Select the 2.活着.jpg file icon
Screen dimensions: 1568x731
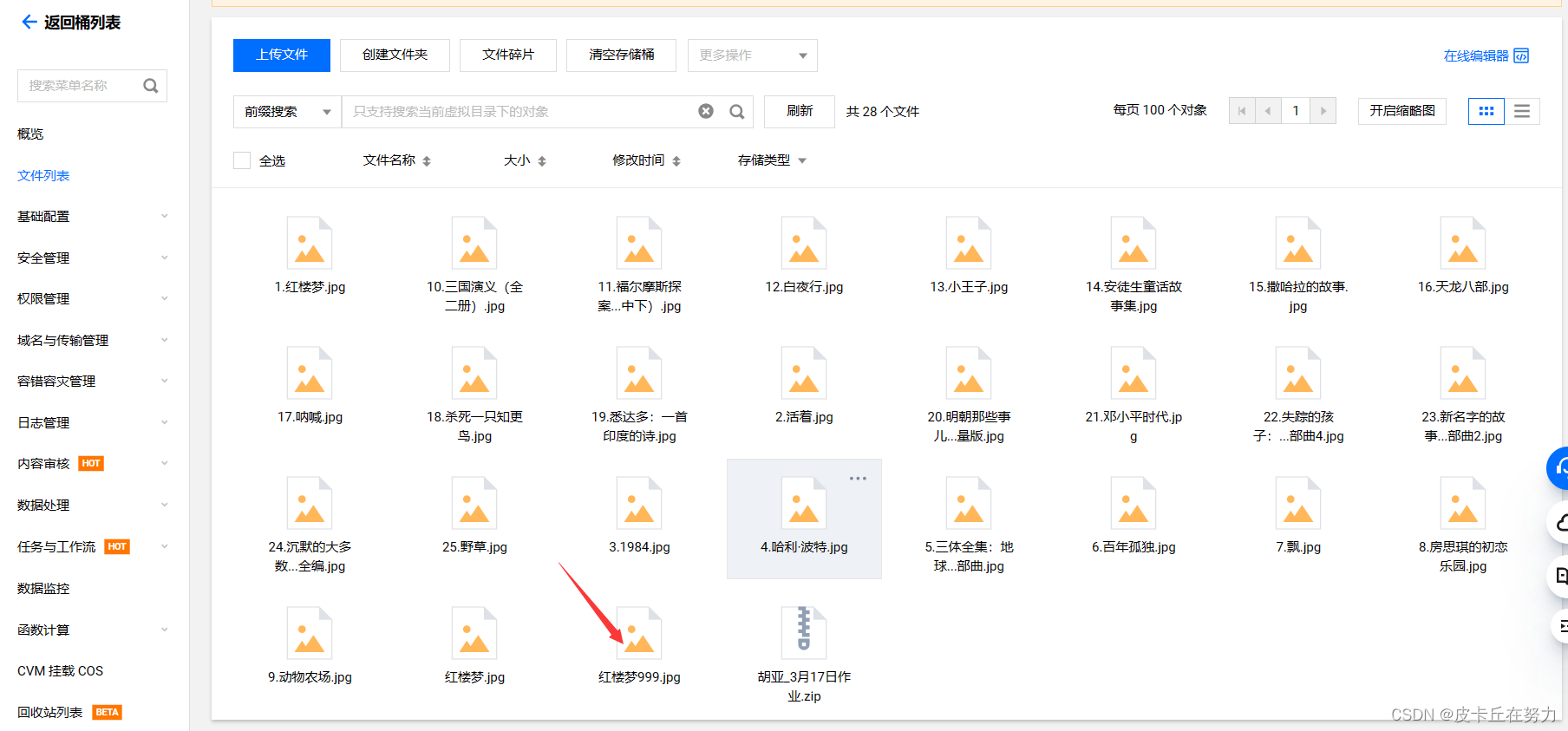pyautogui.click(x=804, y=373)
